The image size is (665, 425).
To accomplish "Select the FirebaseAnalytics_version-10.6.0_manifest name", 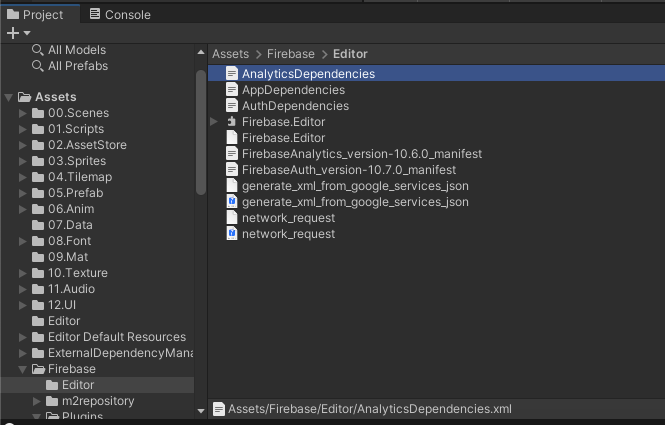I will point(362,154).
